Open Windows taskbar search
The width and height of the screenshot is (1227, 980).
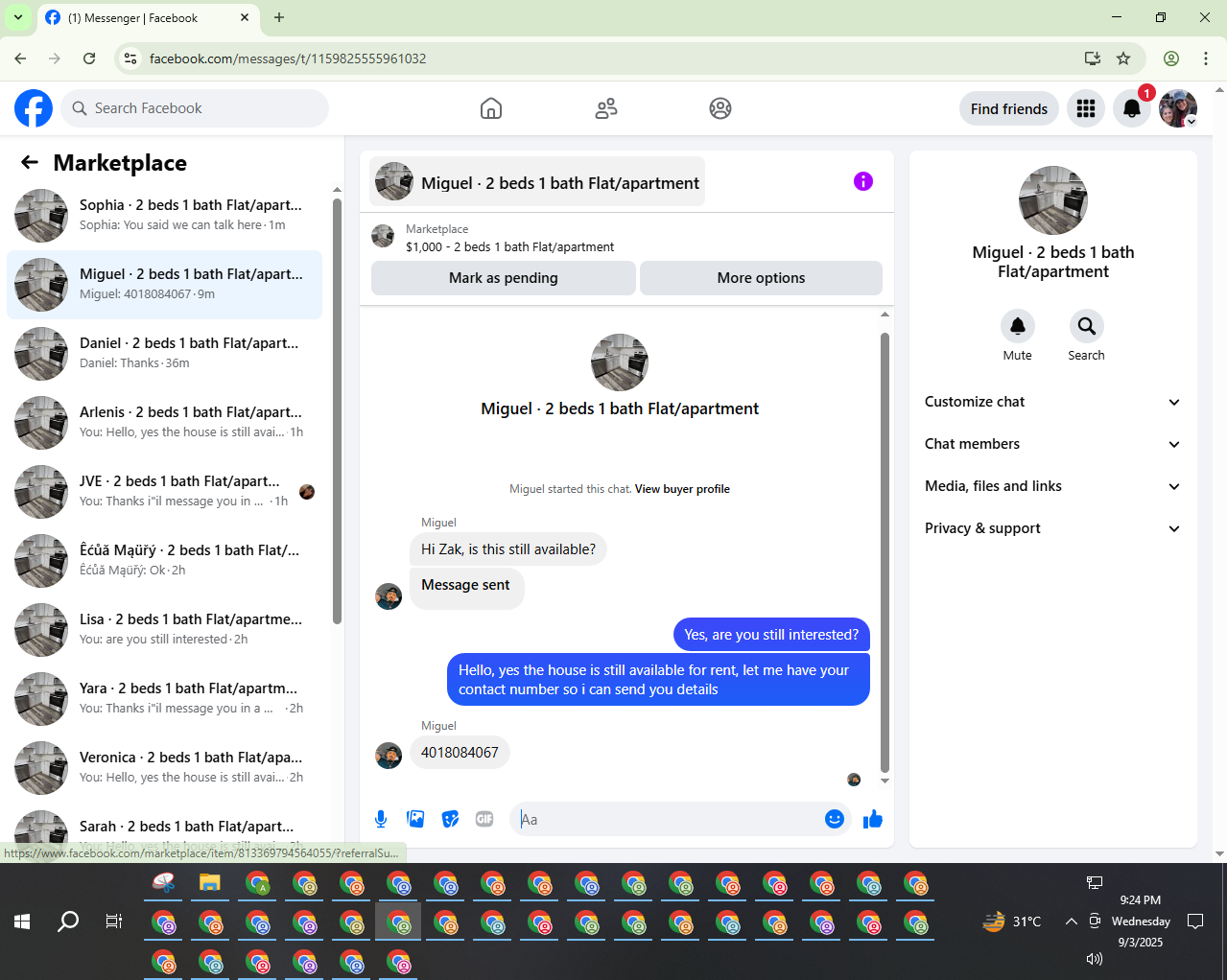pyautogui.click(x=68, y=922)
